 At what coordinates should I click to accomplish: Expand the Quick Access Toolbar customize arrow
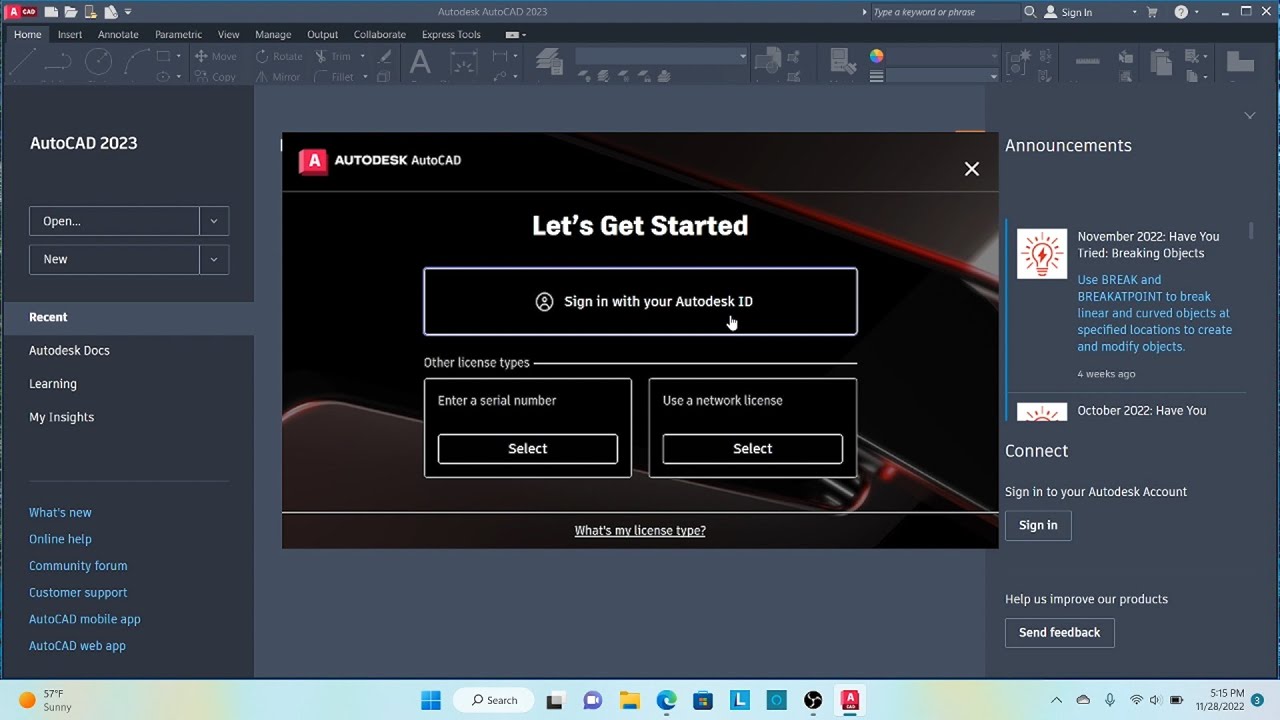pos(128,12)
